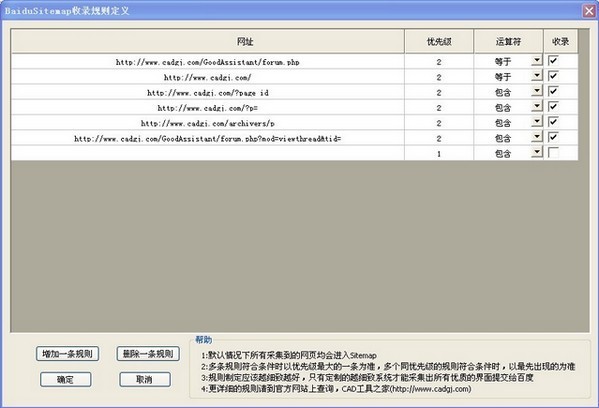Open the 包含 dropdown for the ?p= rule
This screenshot has height=408, width=599.
(x=537, y=106)
